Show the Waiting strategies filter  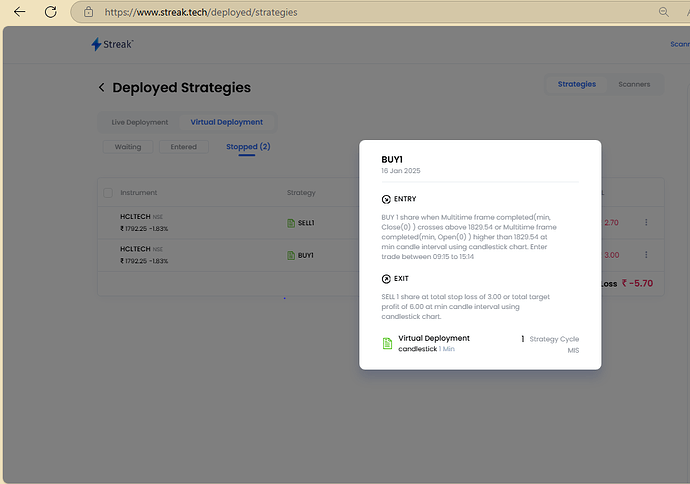tap(128, 147)
